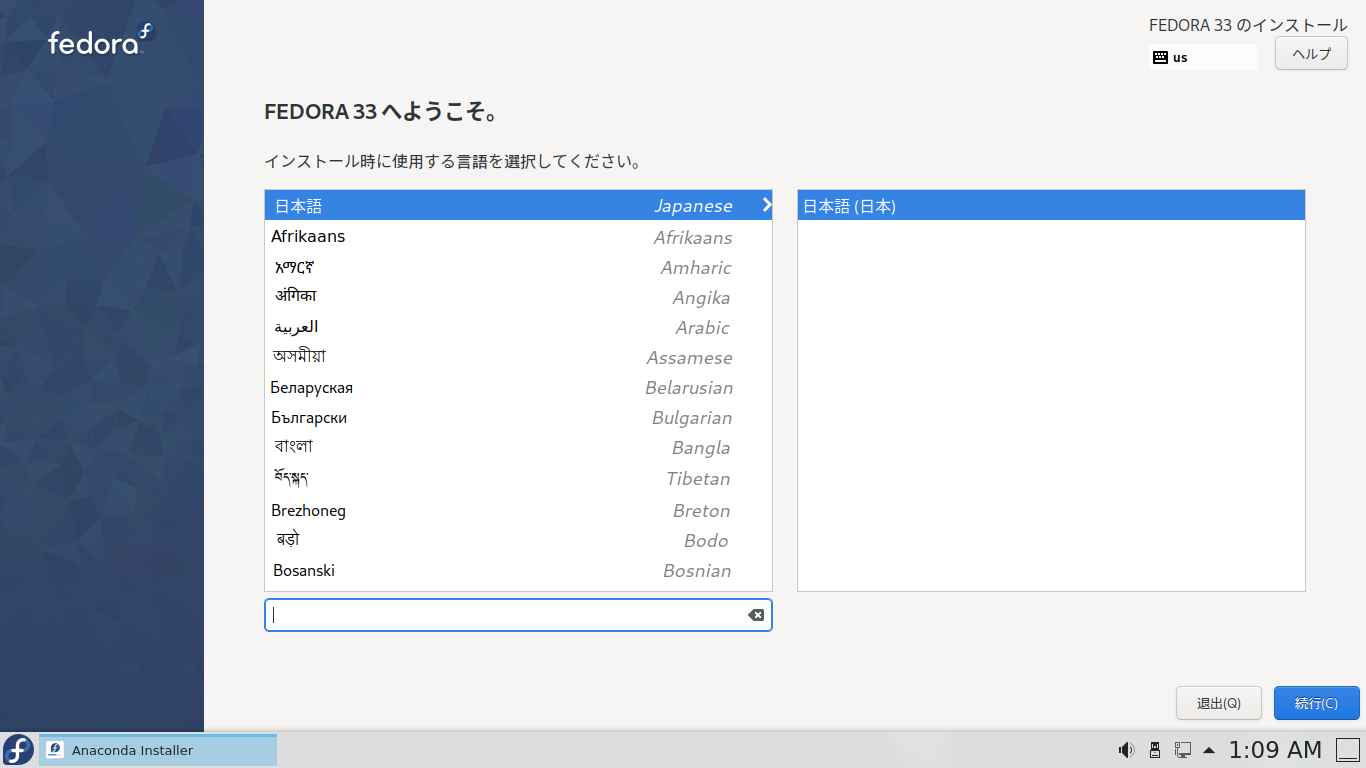This screenshot has width=1366, height=768.
Task: Open the removable device tray icon
Action: 1154,750
